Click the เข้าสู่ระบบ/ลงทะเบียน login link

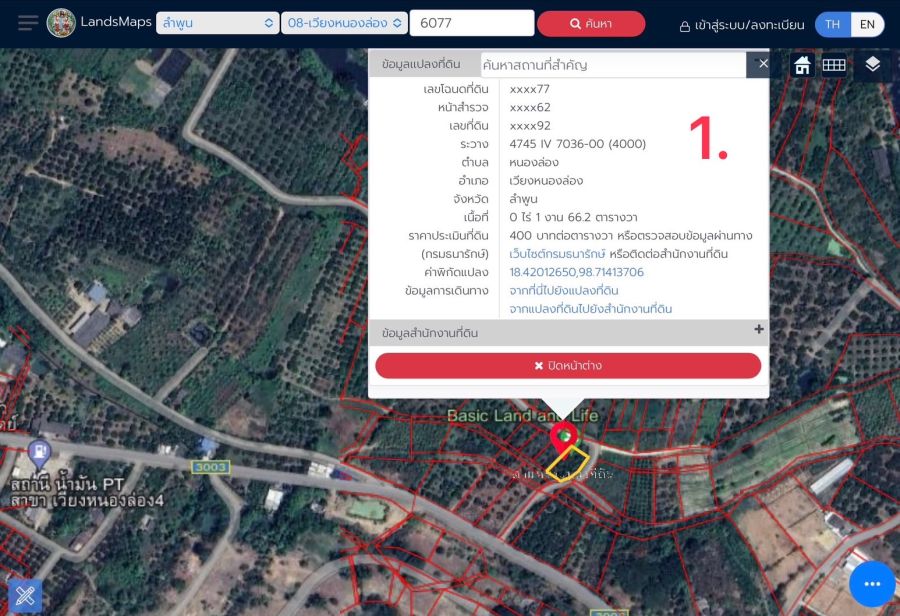741,25
